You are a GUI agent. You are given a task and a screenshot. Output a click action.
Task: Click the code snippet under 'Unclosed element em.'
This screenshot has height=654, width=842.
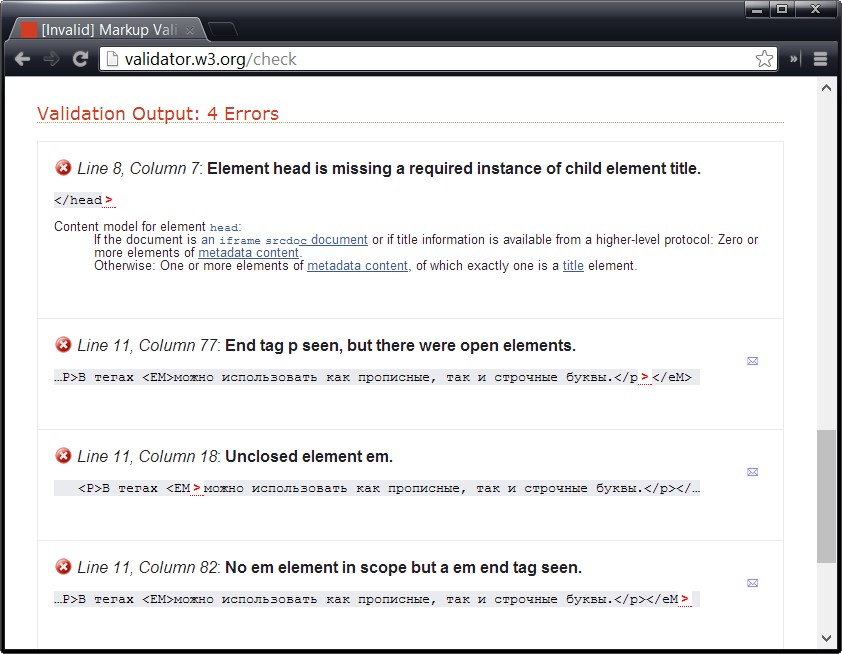pos(376,488)
